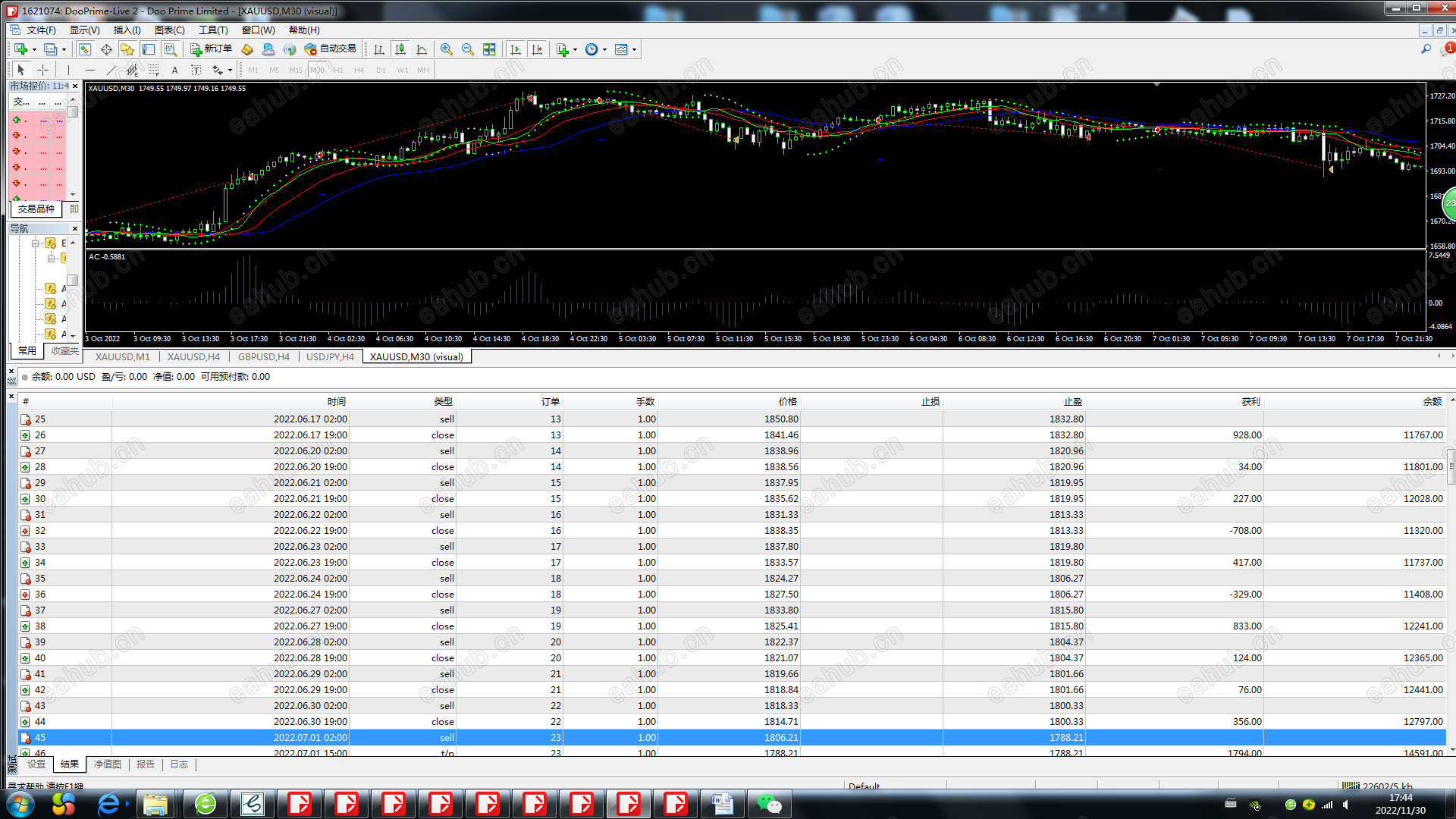Screen dimensions: 1456x819
Task: Toggle chart shift icon
Action: pyautogui.click(x=537, y=49)
